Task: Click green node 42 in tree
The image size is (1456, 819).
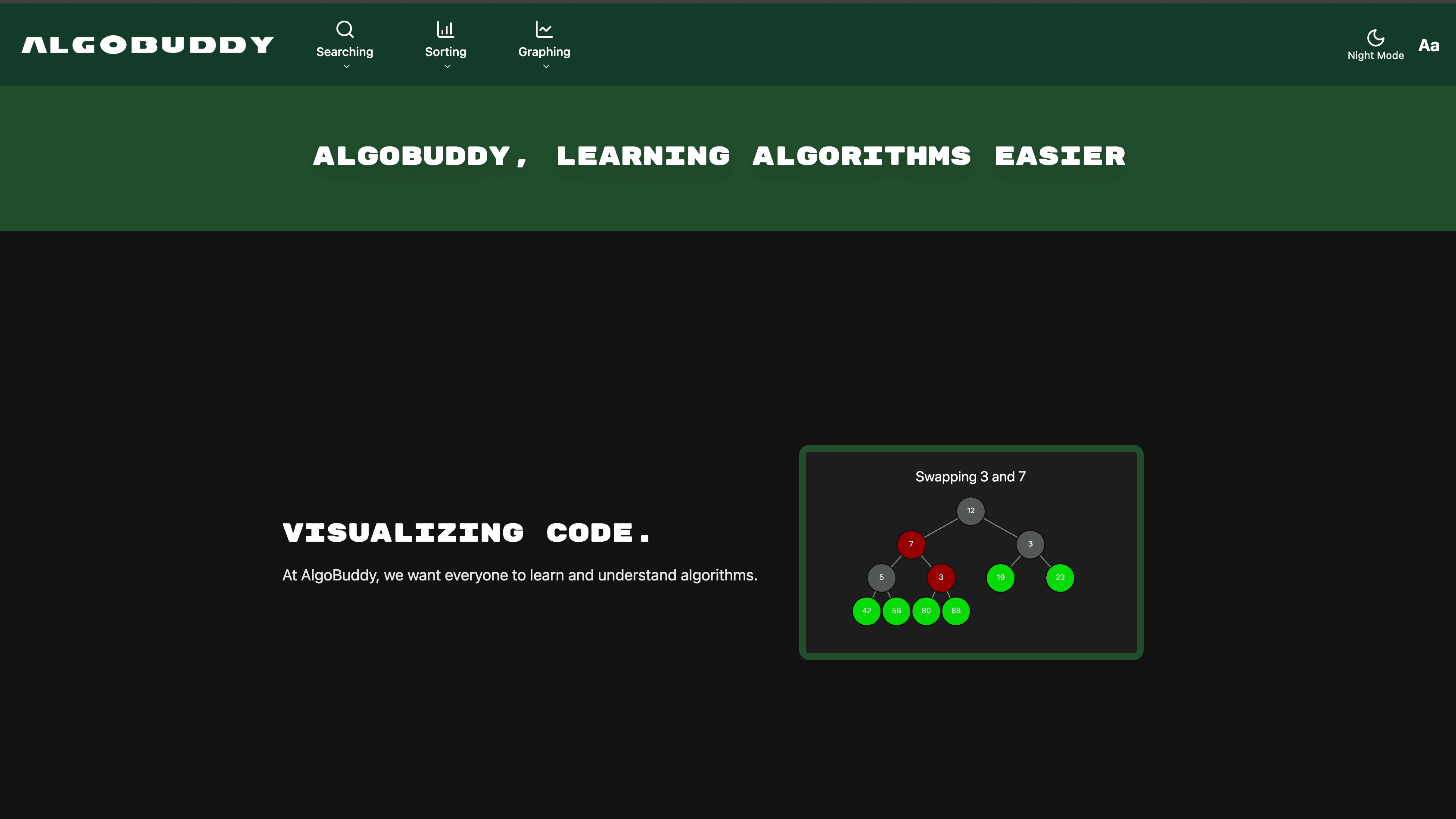Action: (x=866, y=611)
